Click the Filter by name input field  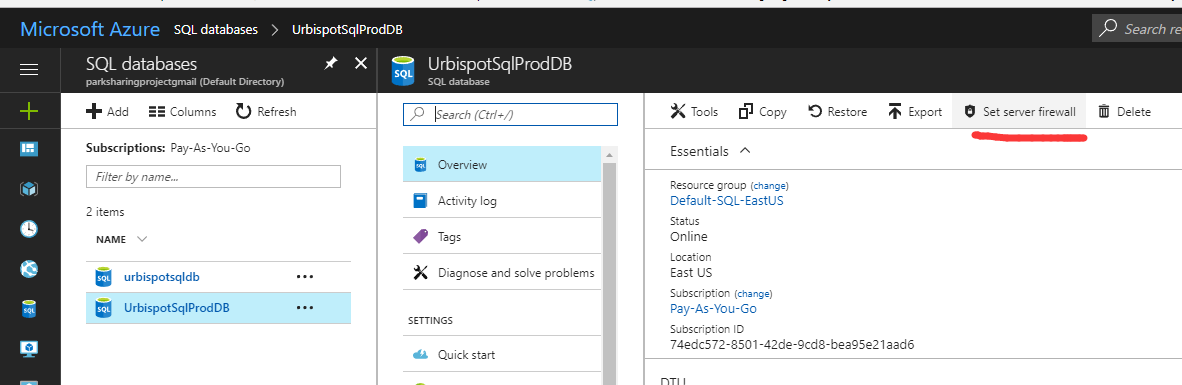pos(213,176)
